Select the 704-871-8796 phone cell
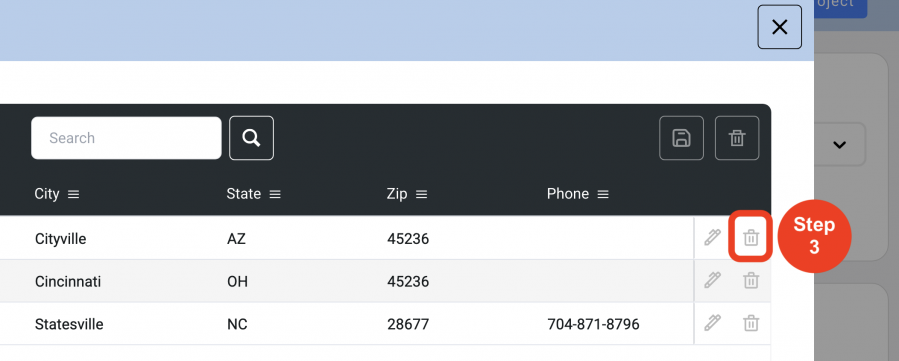Viewport: 899px width, 361px height. [x=593, y=324]
